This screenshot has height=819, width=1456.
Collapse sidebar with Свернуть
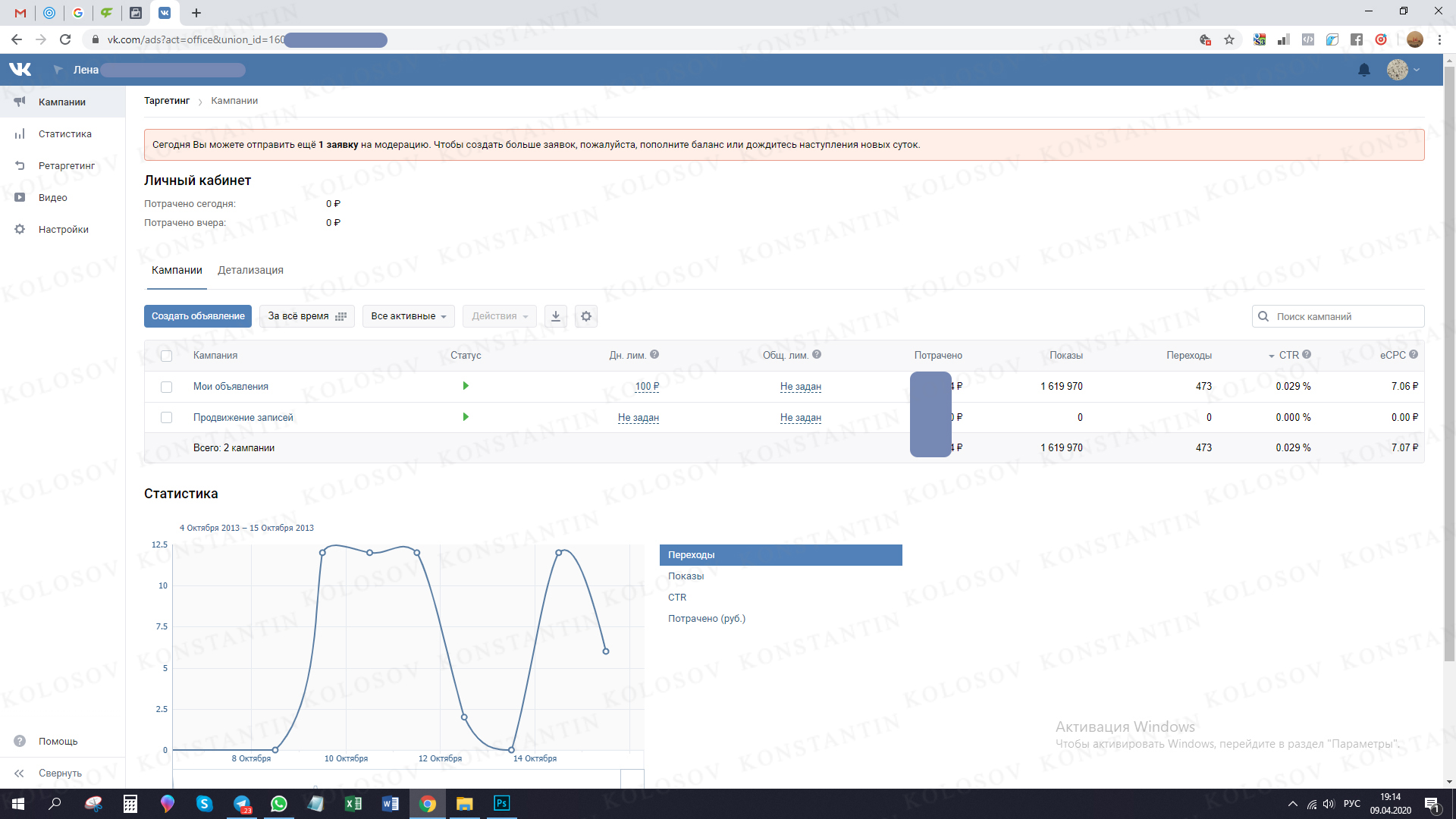click(59, 773)
